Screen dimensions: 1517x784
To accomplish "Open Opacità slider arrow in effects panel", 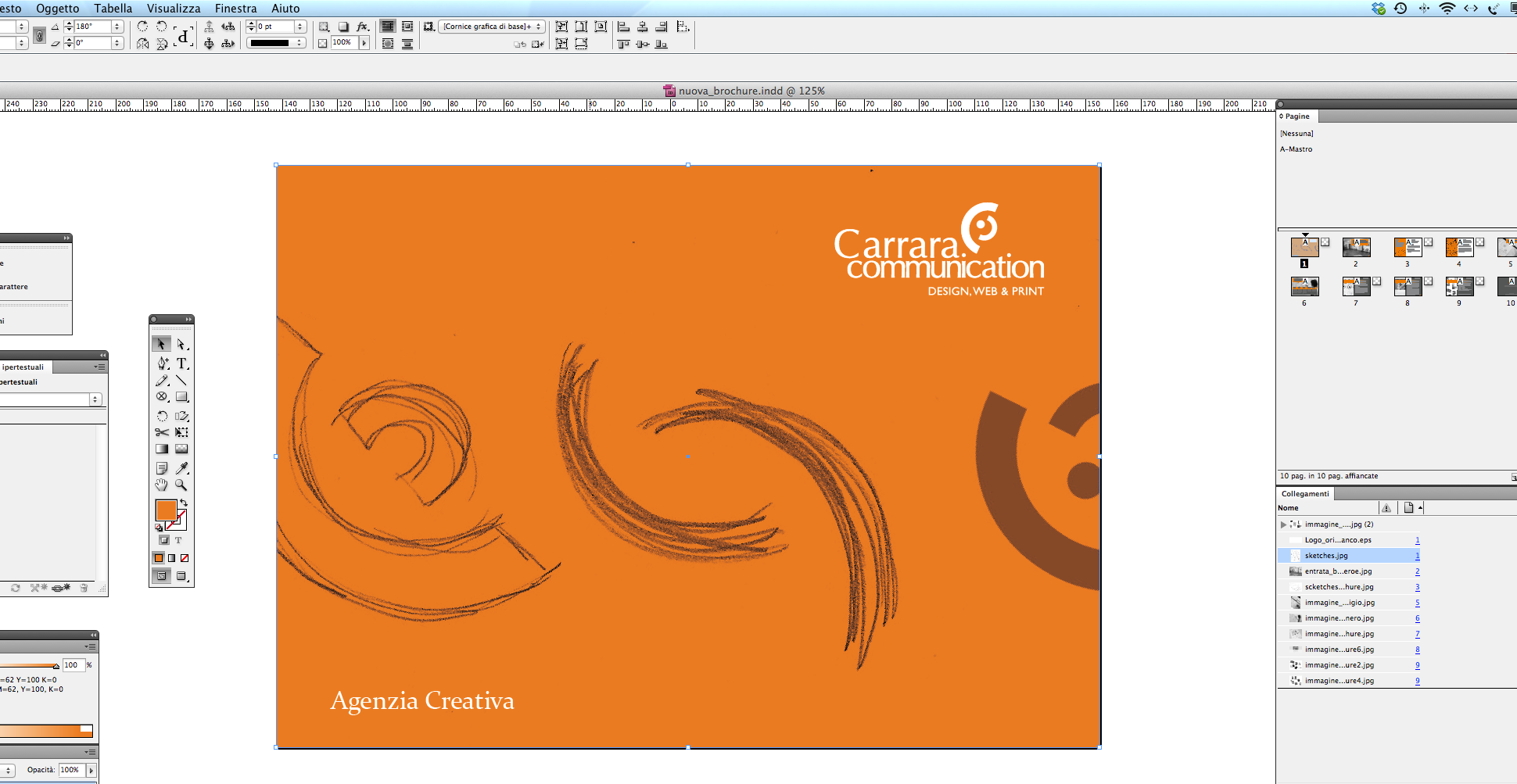I will pos(91,770).
